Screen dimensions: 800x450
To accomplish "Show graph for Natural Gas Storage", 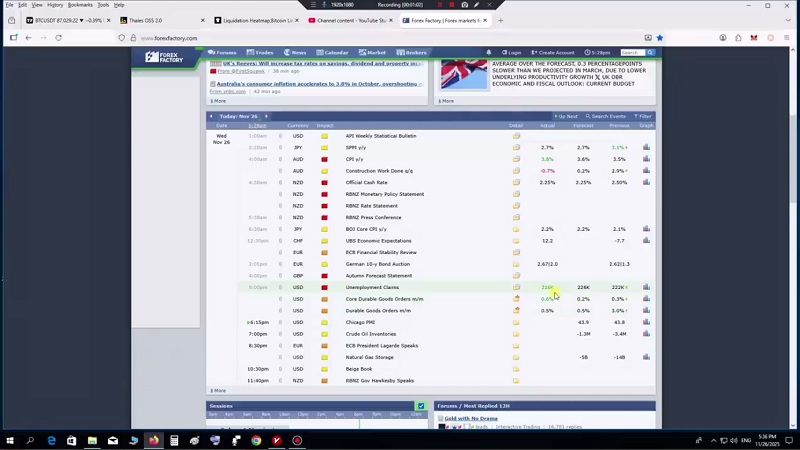I will coord(646,357).
